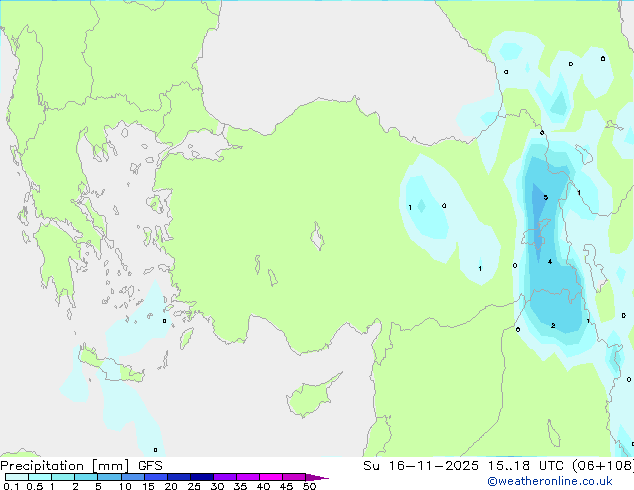Click the 0.1–0.5 mm legend color box
Screen dimensions: 634x490
17,477
